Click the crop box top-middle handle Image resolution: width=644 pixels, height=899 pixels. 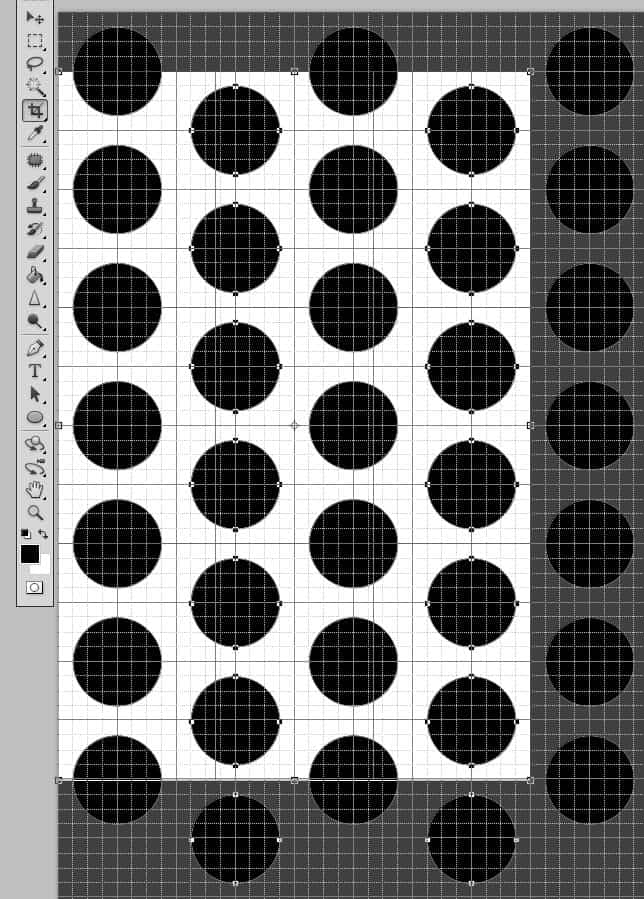294,72
